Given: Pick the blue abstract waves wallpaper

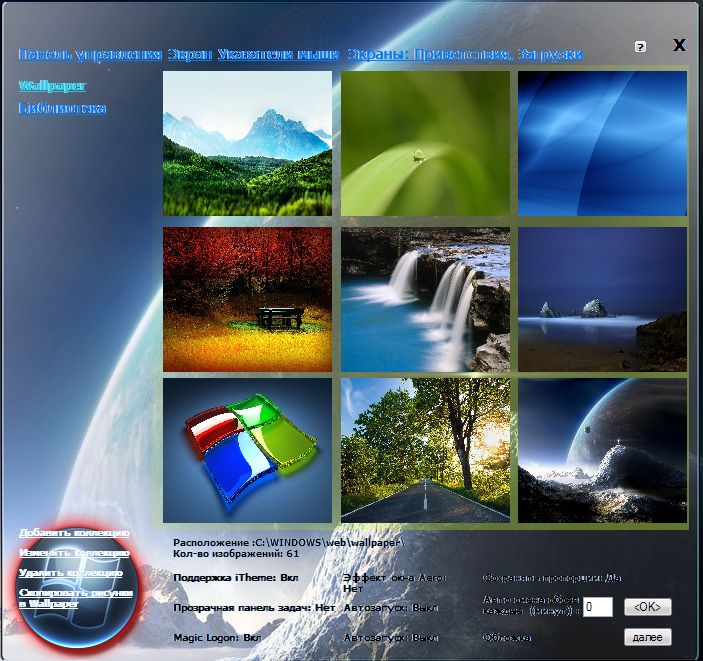Looking at the screenshot, I should (x=603, y=144).
